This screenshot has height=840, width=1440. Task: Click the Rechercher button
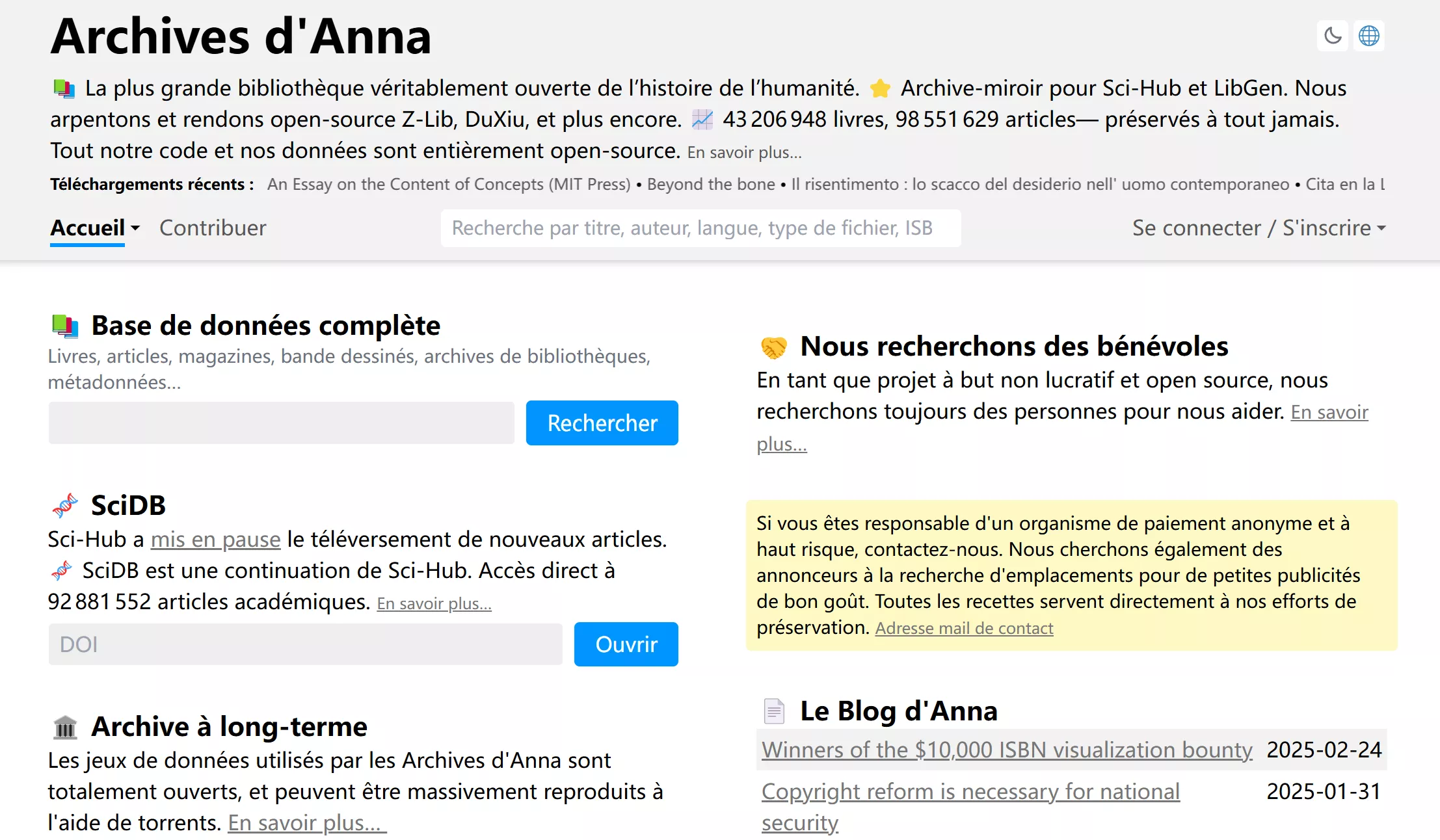point(602,423)
